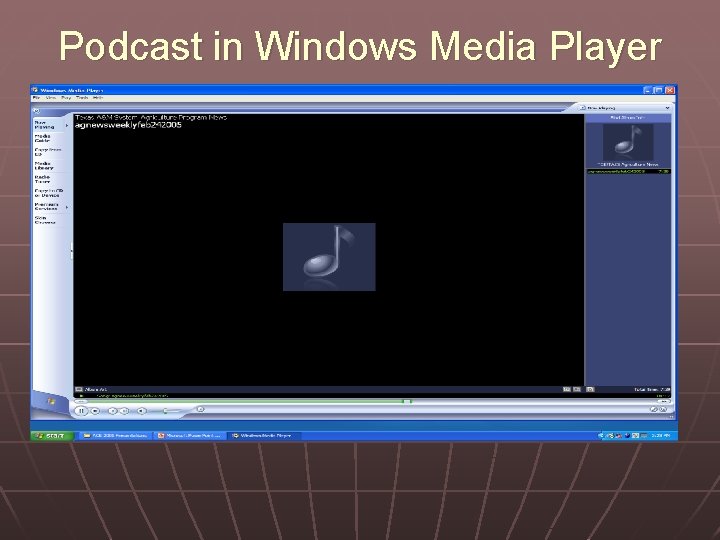Click the playlist options icon beside Total Time

pos(591,389)
